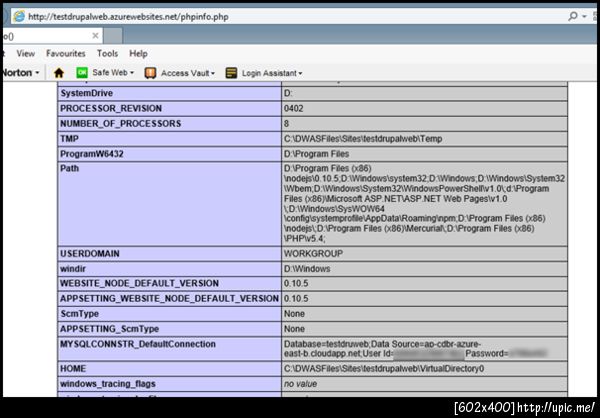This screenshot has height=418, width=600.
Task: Click the TMP variable name
Action: coord(69,139)
